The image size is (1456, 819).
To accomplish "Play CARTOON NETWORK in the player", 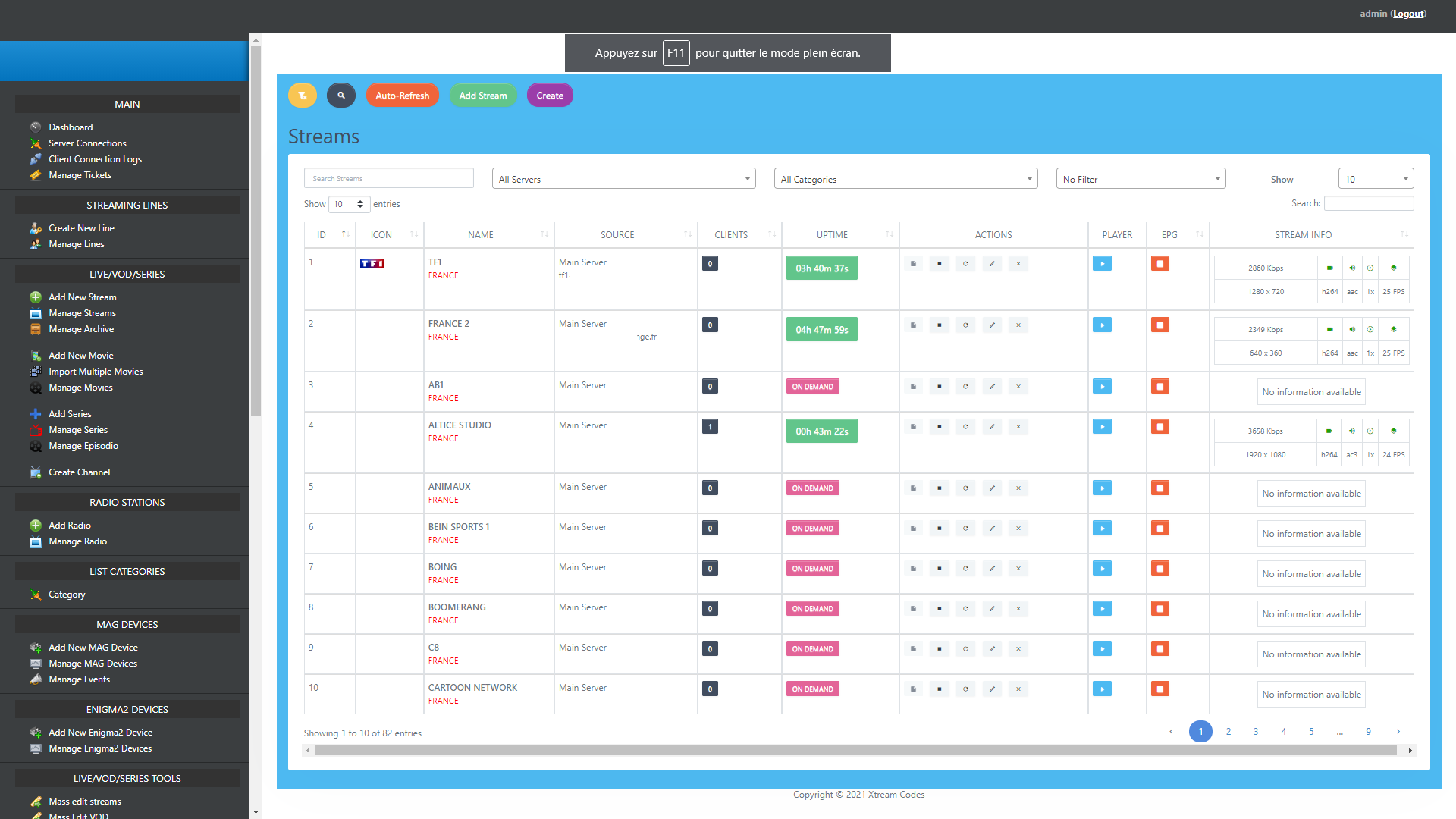I will pos(1102,689).
